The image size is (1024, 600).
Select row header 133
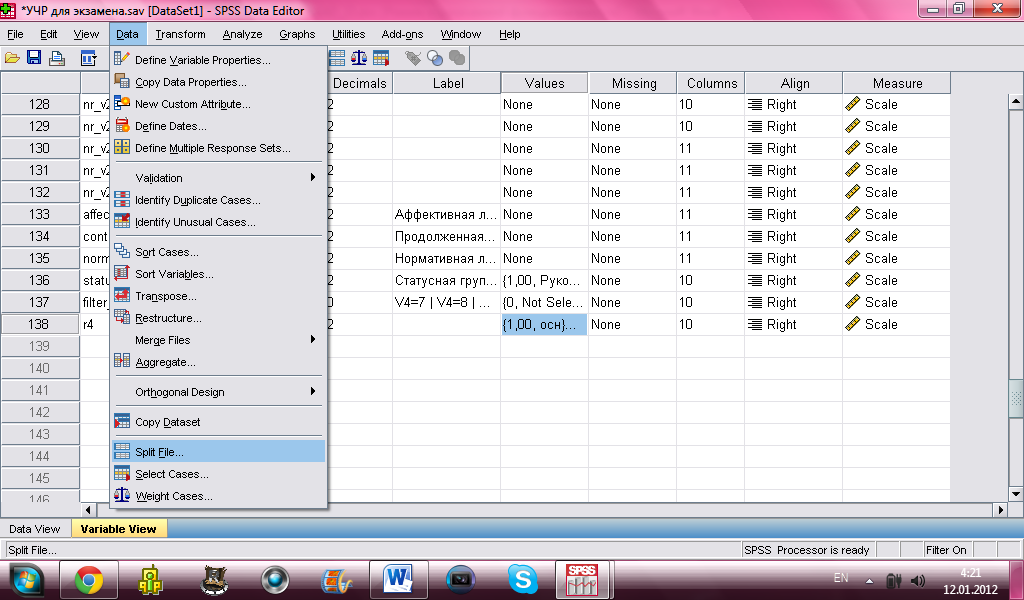pos(40,214)
